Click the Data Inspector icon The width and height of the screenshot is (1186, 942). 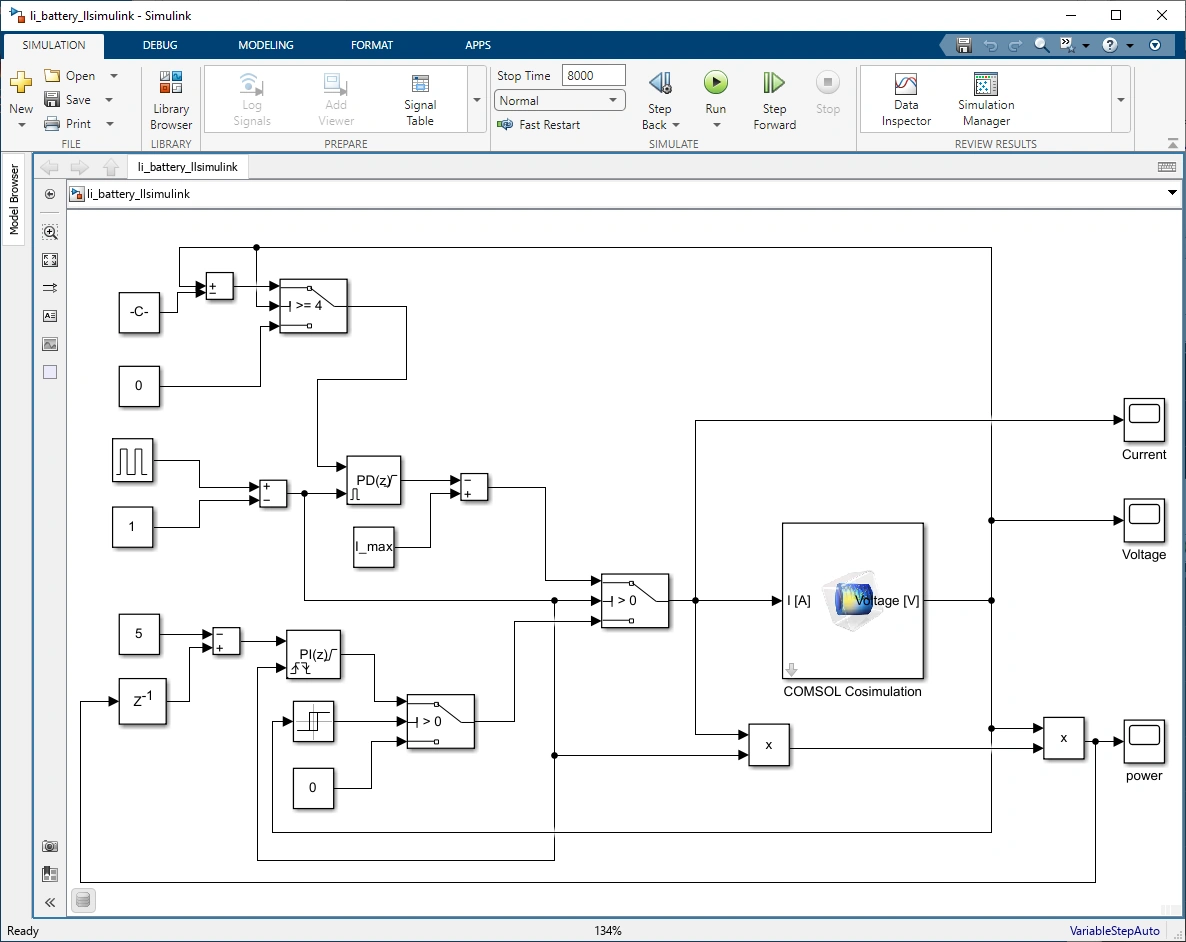point(906,99)
